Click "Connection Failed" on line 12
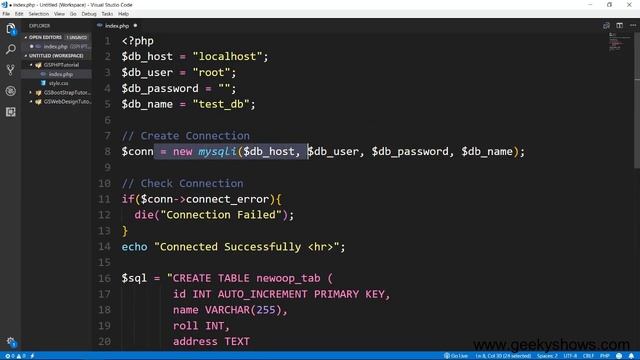This screenshot has width=640, height=360. point(221,215)
